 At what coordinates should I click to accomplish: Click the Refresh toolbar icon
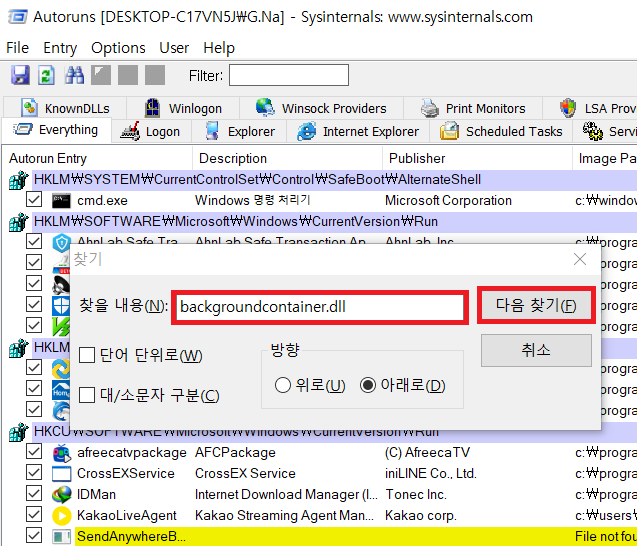[x=47, y=75]
